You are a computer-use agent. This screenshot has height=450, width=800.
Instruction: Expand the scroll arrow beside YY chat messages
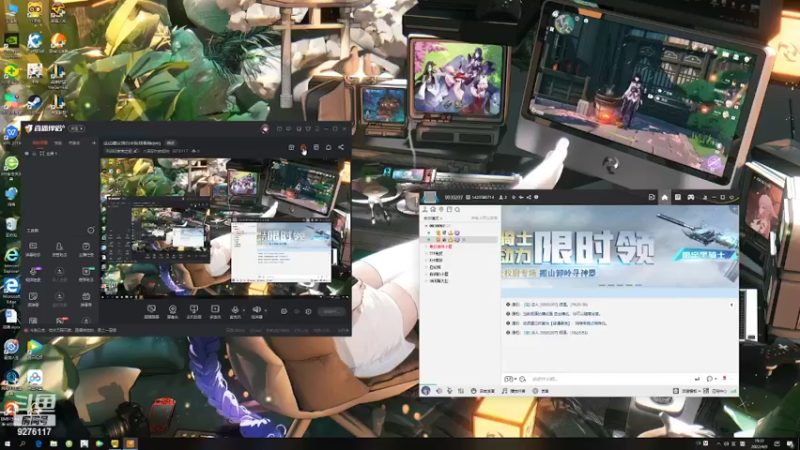[732, 305]
